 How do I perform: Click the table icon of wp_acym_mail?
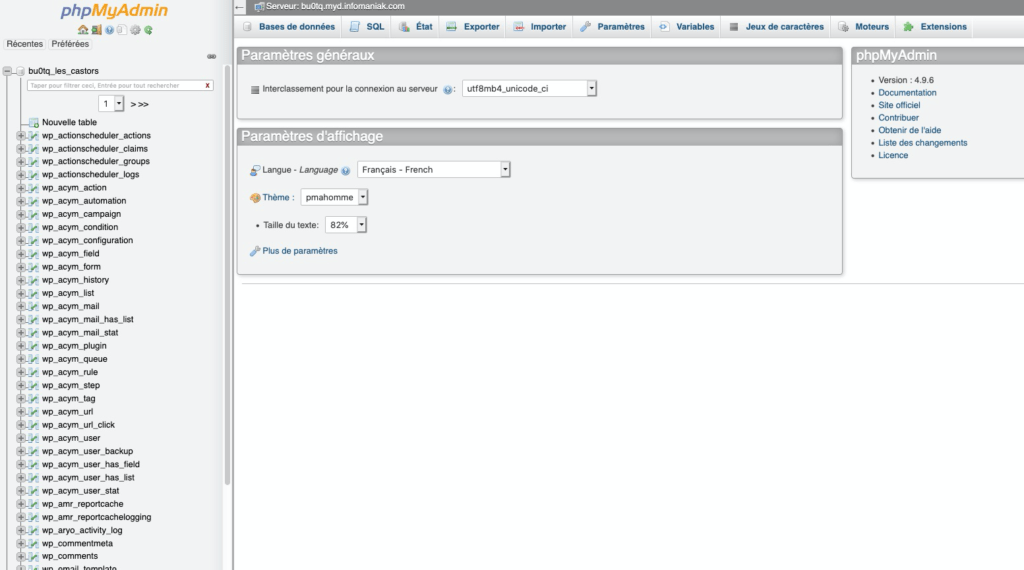click(34, 306)
